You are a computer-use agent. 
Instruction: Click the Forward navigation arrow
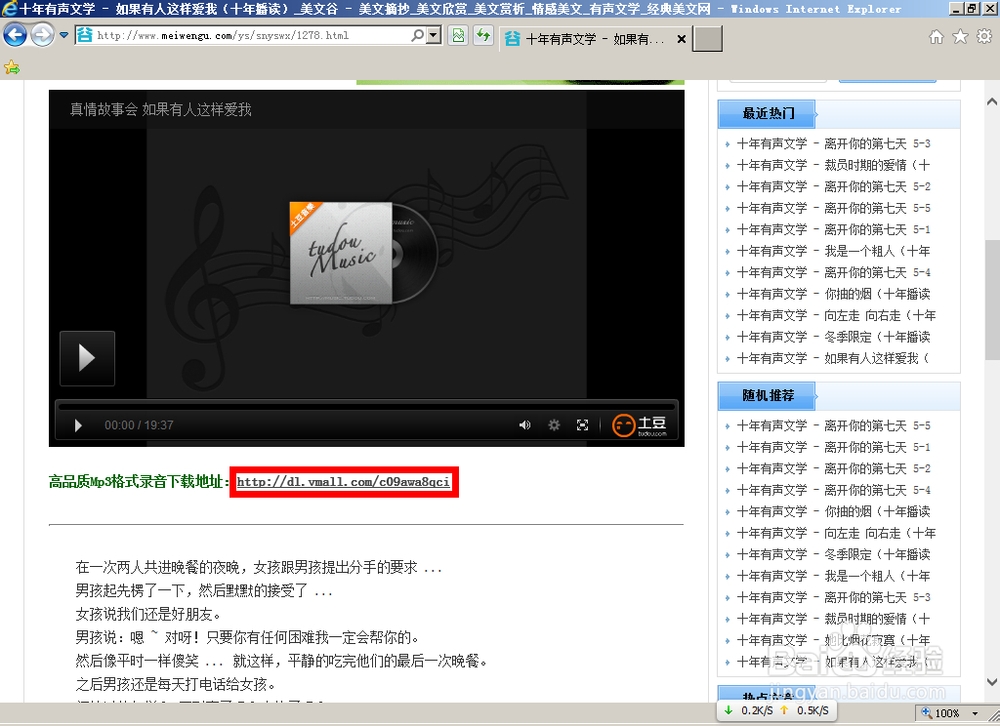coord(40,36)
